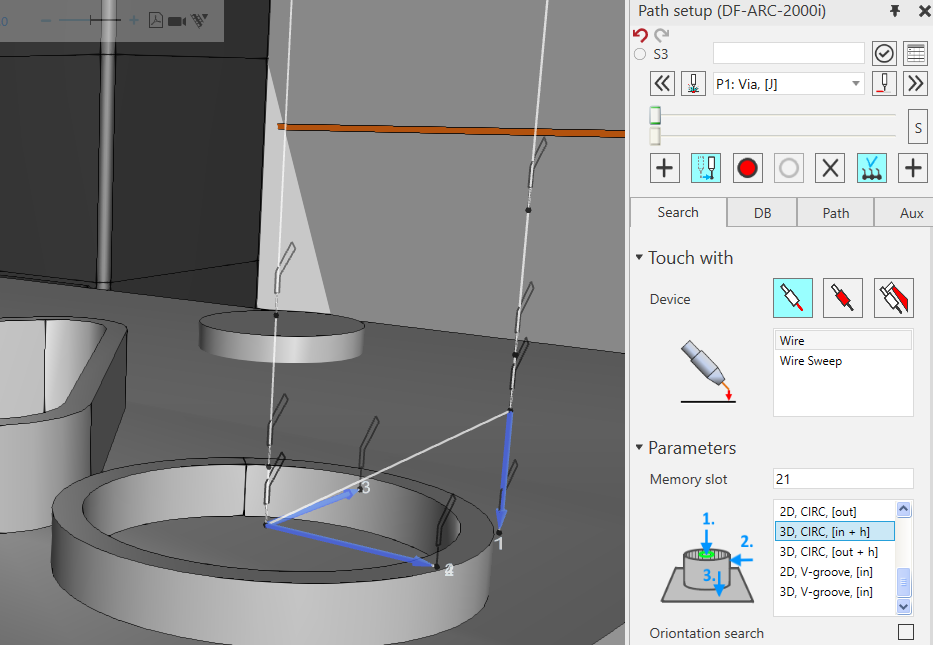This screenshot has height=645, width=933.
Task: Go to previous point with double-left chevron
Action: click(662, 84)
